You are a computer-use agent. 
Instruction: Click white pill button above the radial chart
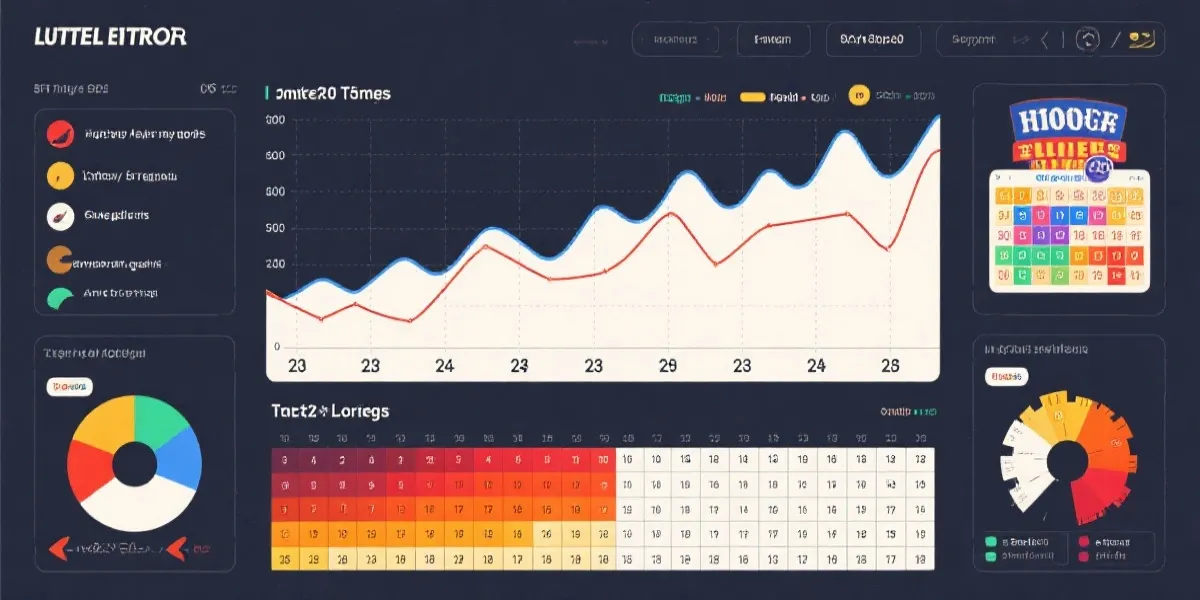click(x=1007, y=377)
